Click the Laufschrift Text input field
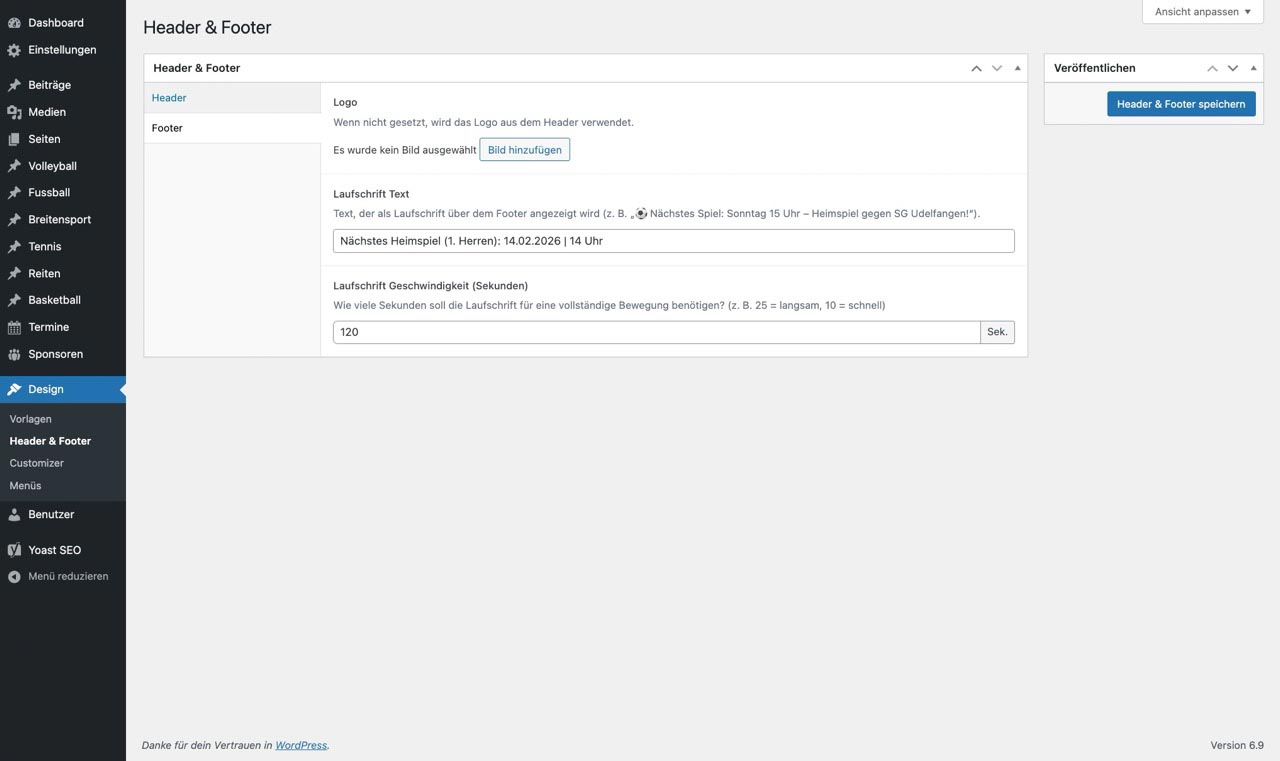 [673, 241]
